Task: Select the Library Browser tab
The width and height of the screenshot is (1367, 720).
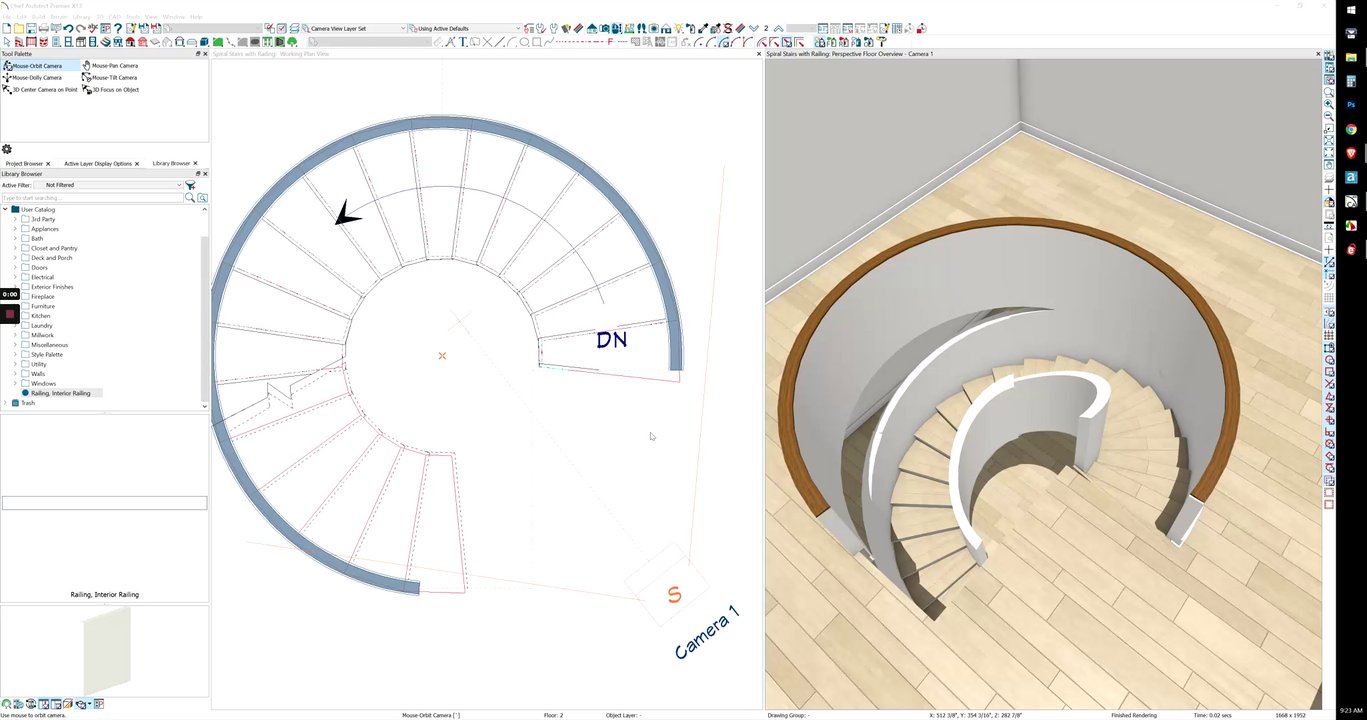Action: coord(171,164)
